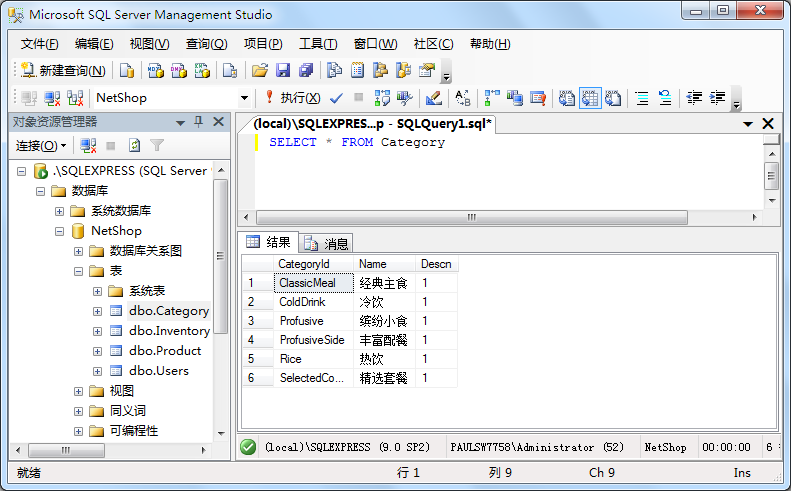Open a new Database Engine Query

127,70
